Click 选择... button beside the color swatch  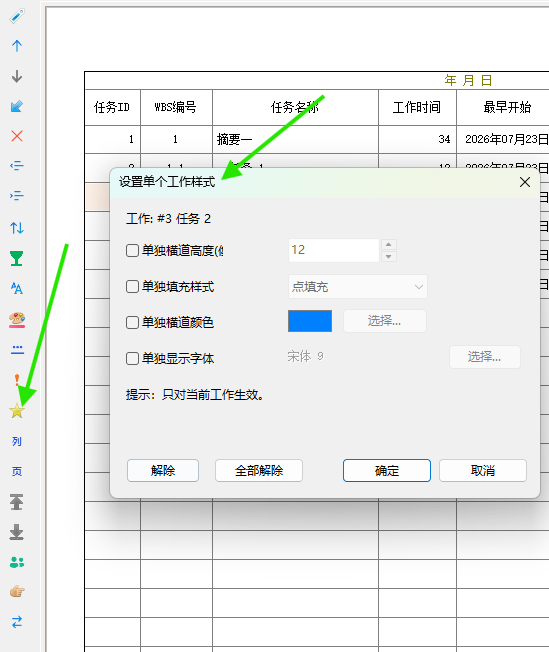coord(385,321)
